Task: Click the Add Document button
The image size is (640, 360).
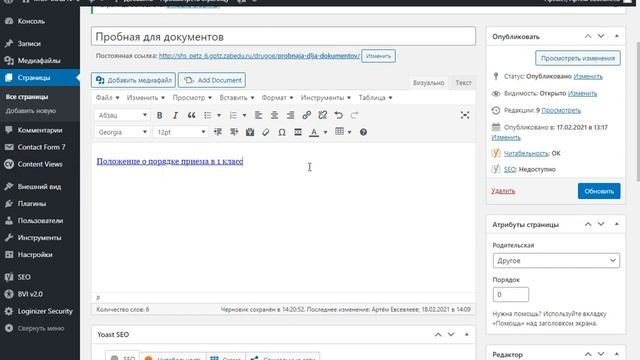Action: (x=212, y=80)
